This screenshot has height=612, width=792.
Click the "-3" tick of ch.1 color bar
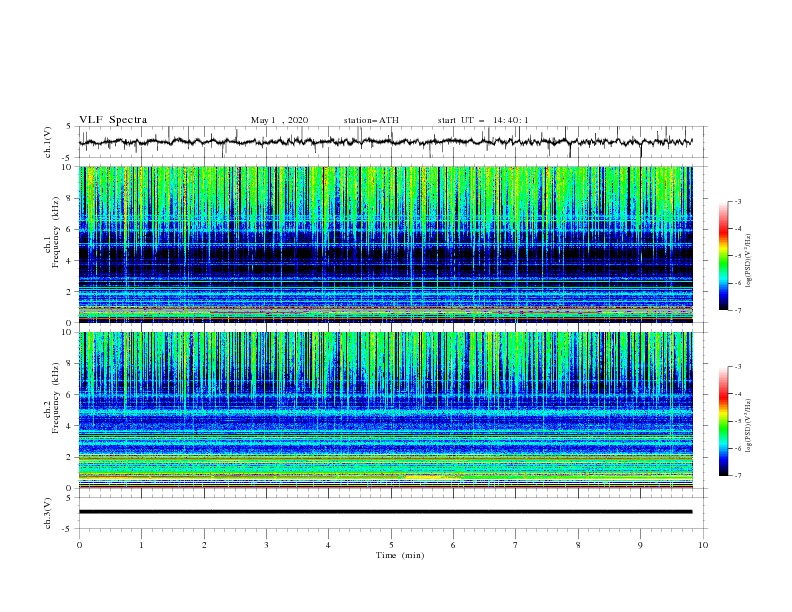pyautogui.click(x=737, y=201)
